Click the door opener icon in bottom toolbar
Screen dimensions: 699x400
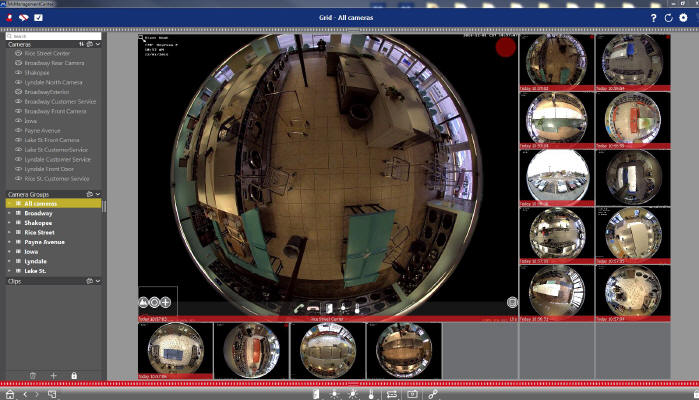316,394
